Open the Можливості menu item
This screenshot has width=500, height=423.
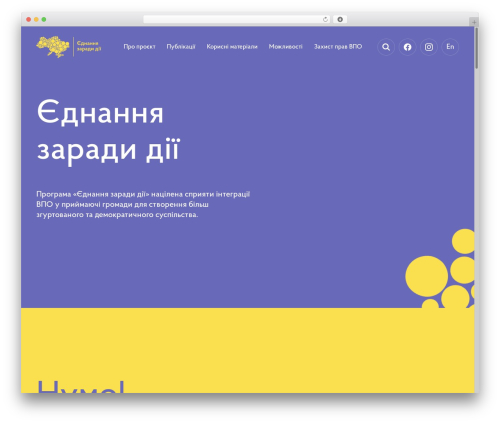[x=286, y=47]
